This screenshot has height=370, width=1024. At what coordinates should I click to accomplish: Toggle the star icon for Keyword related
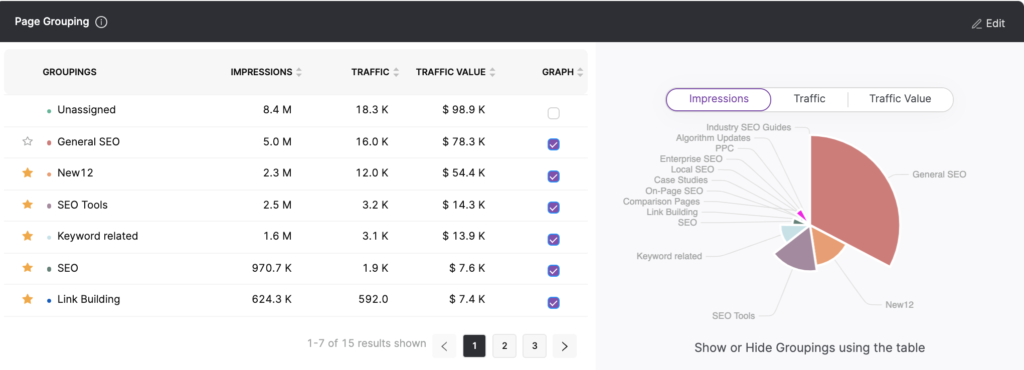(x=27, y=236)
